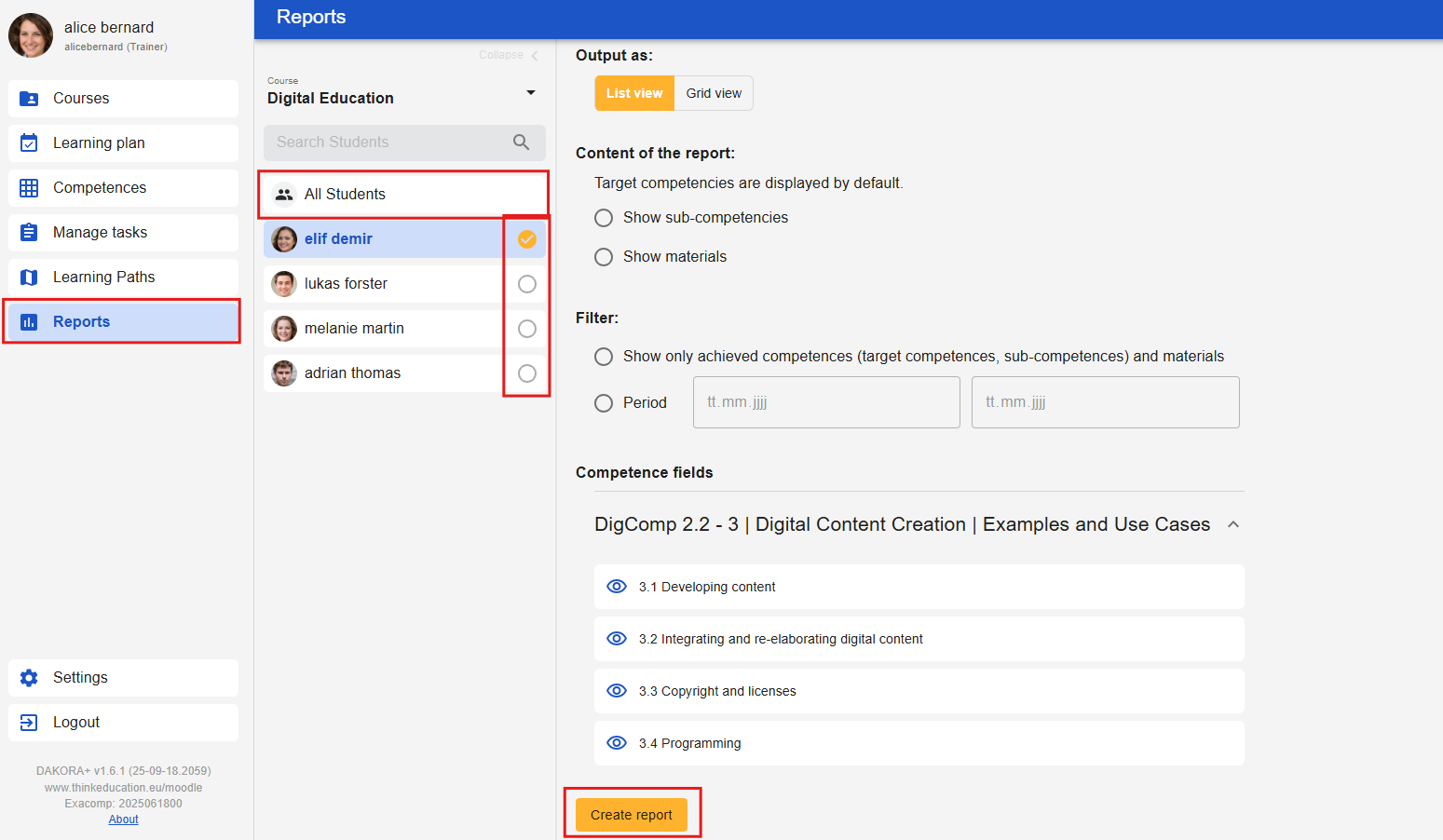Hide the 3.1 Developing content competence
The height and width of the screenshot is (840, 1443).
pos(617,587)
